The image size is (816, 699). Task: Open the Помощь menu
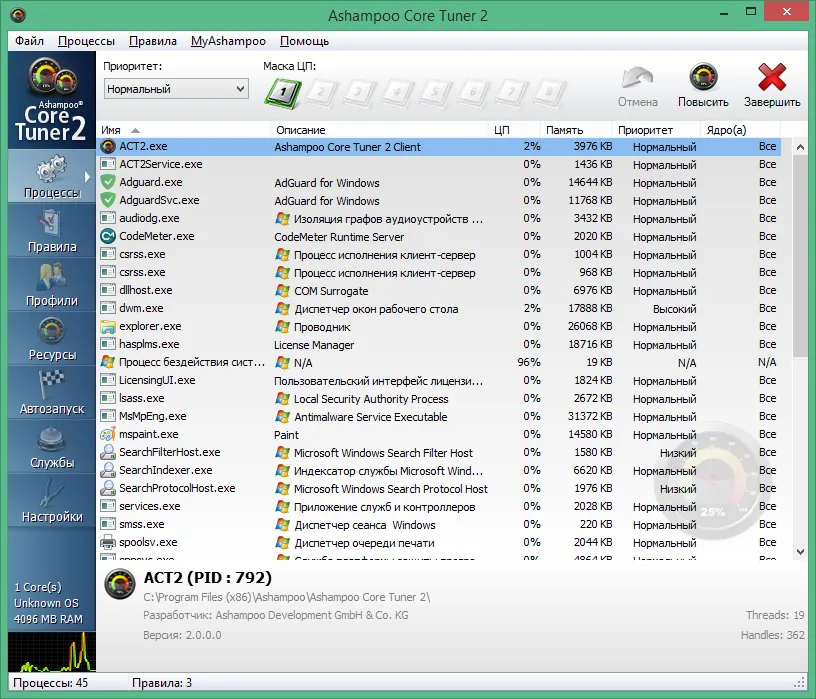(304, 41)
